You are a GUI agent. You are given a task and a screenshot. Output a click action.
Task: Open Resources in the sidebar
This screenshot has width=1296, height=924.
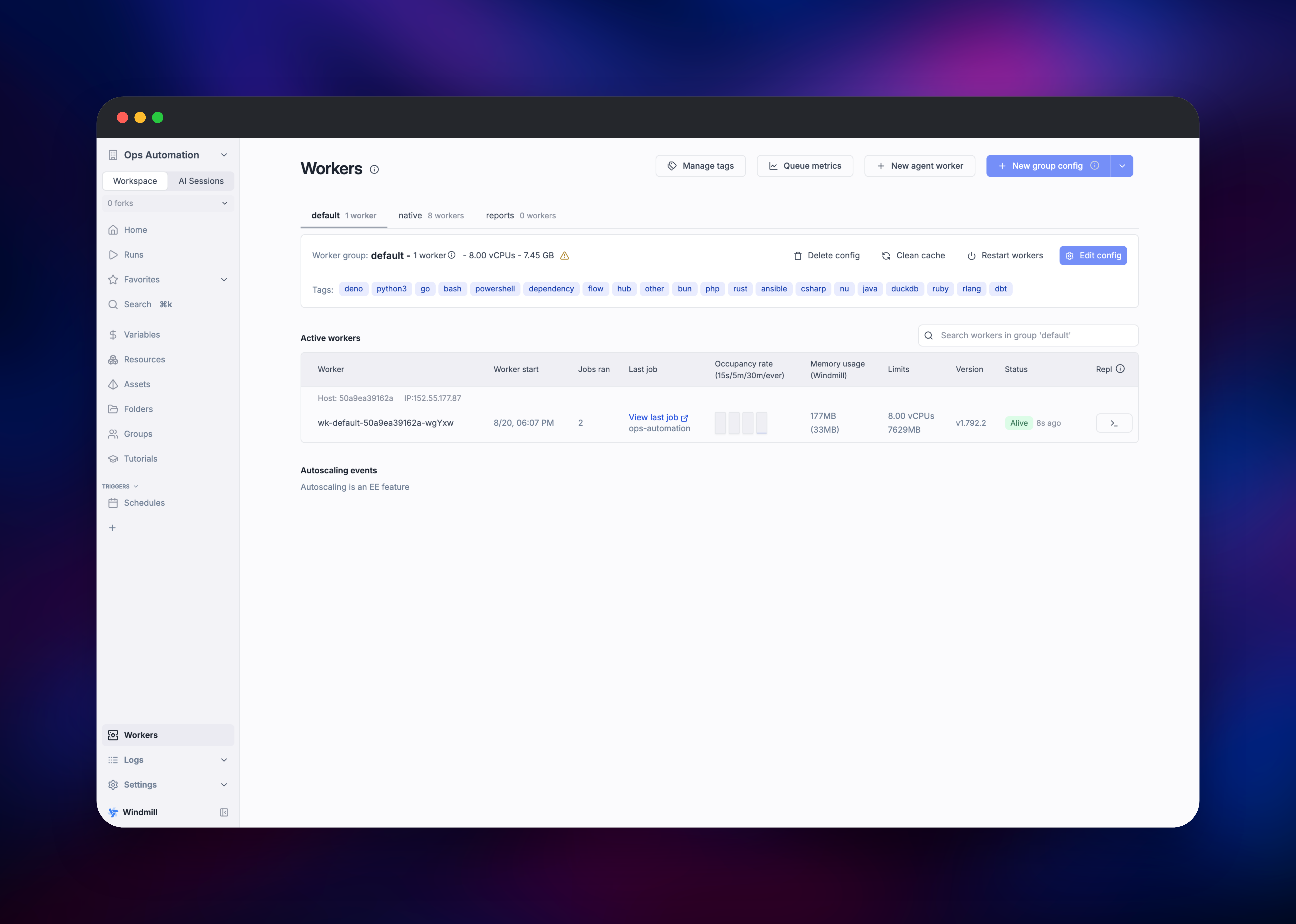point(168,360)
